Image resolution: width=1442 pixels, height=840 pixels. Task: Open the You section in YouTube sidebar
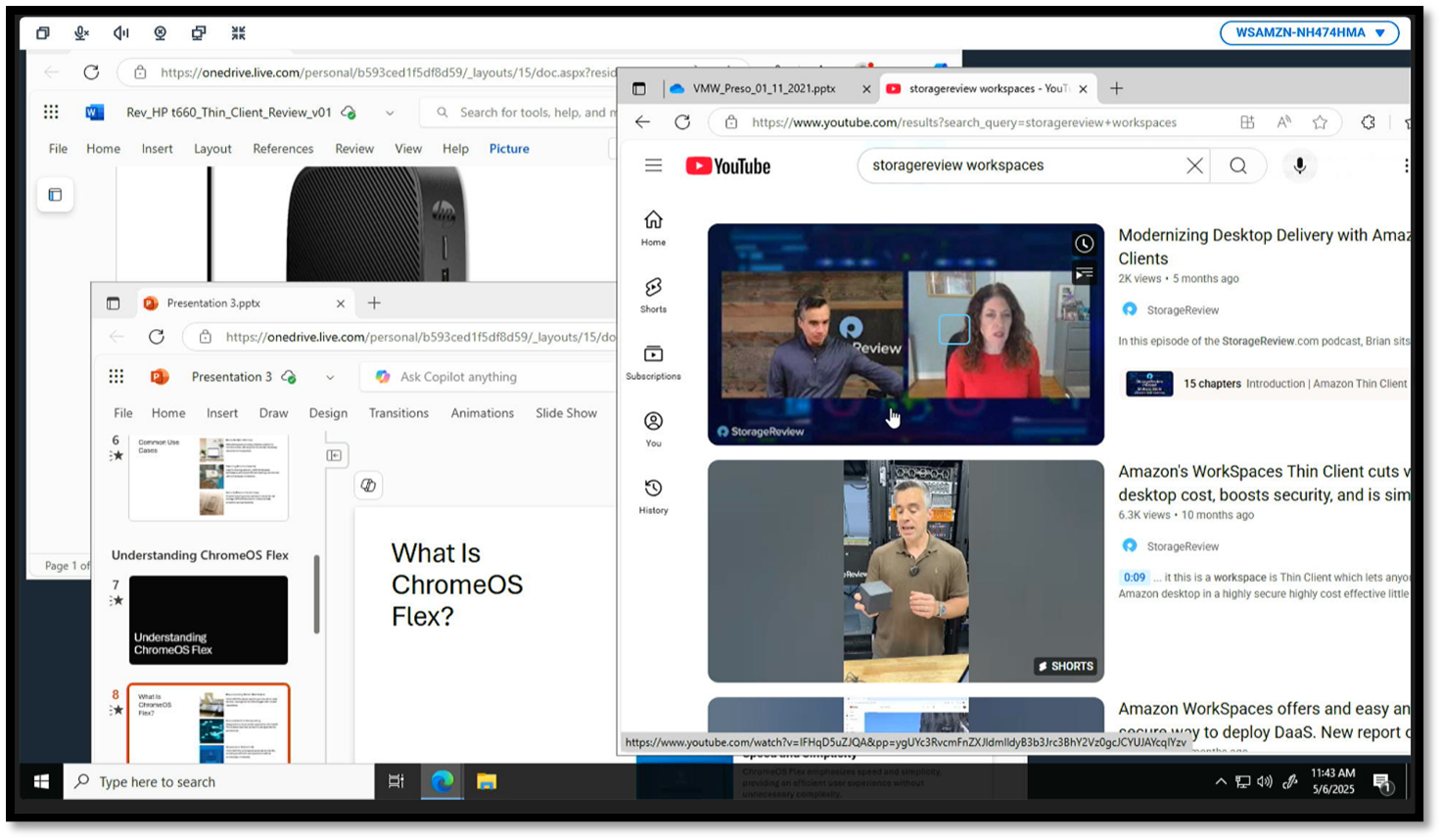coord(653,429)
